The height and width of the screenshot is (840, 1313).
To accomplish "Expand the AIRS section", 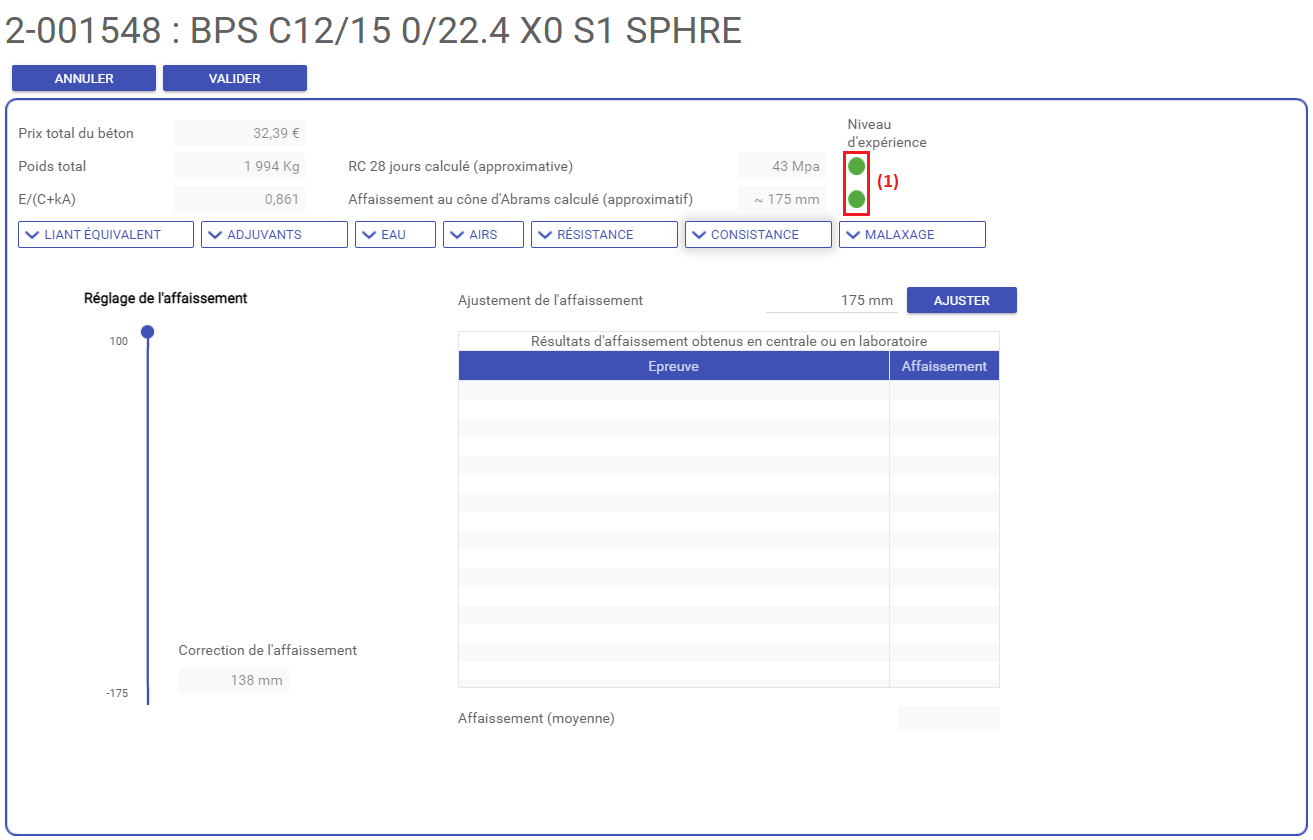I will pyautogui.click(x=484, y=234).
